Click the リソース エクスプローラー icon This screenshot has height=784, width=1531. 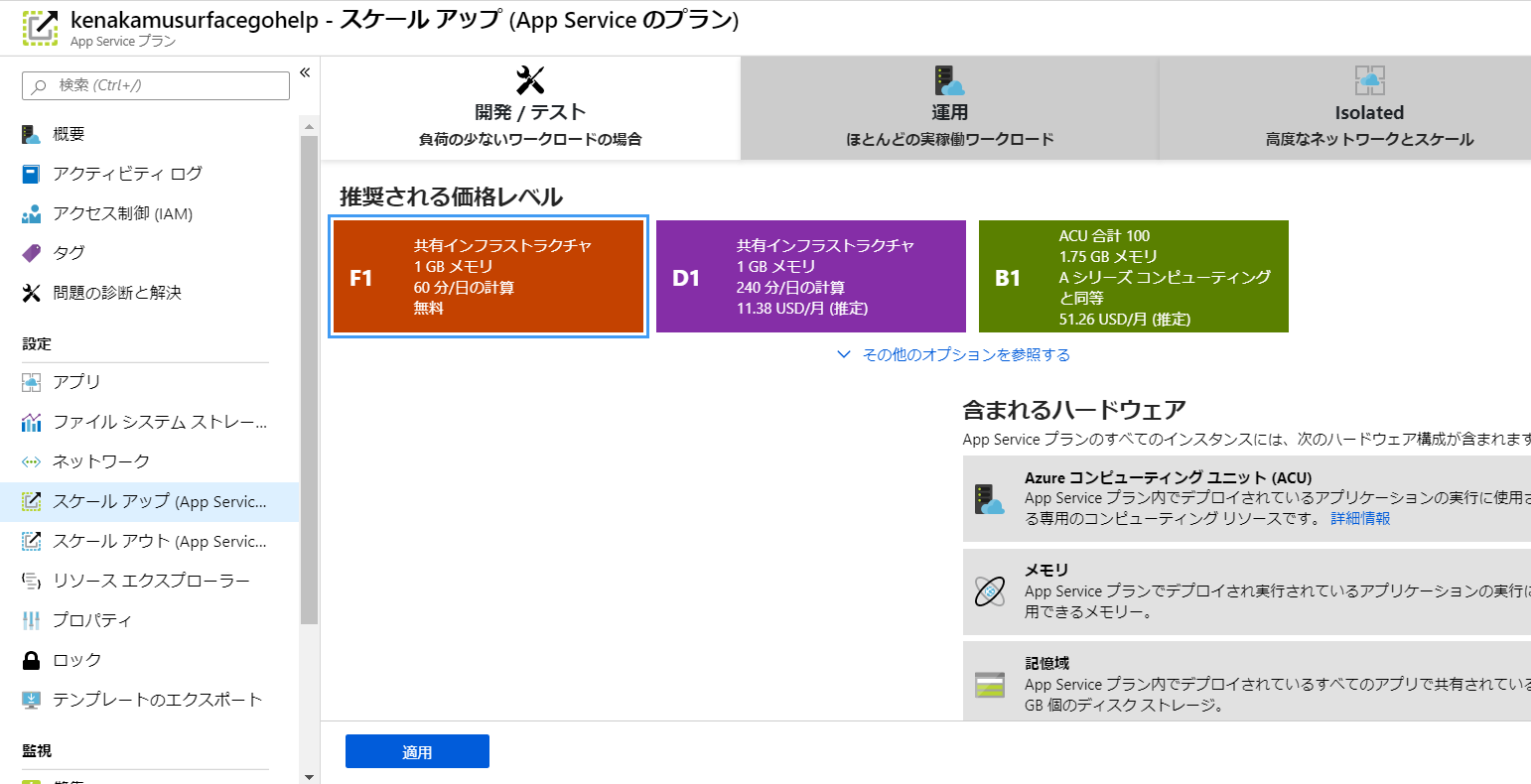tap(32, 581)
